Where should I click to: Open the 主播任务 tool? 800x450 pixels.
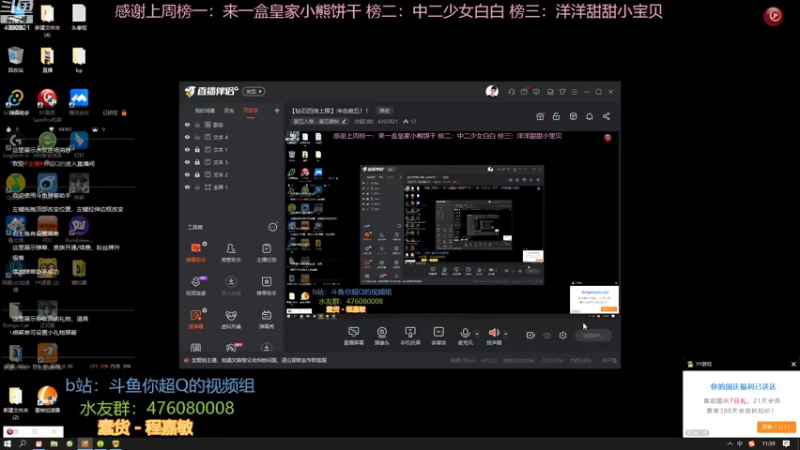[x=266, y=252]
